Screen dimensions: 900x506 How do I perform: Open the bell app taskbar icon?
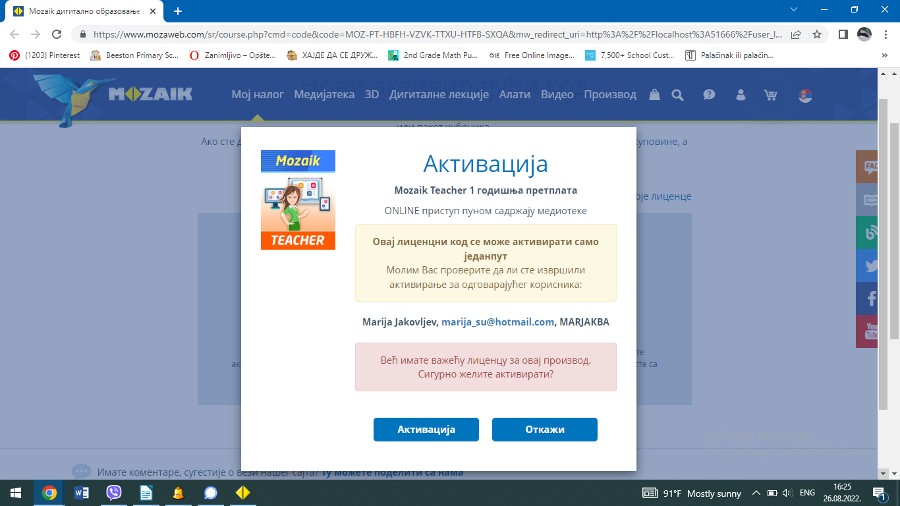point(178,493)
